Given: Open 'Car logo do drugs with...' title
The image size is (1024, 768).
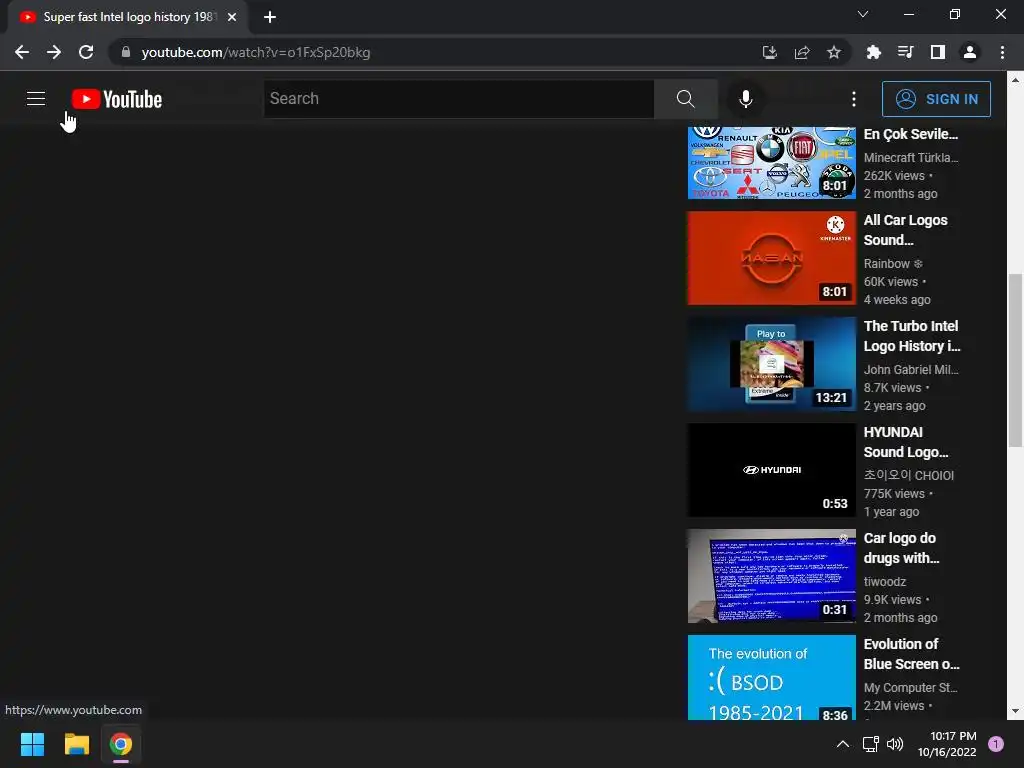Looking at the screenshot, I should click(901, 548).
